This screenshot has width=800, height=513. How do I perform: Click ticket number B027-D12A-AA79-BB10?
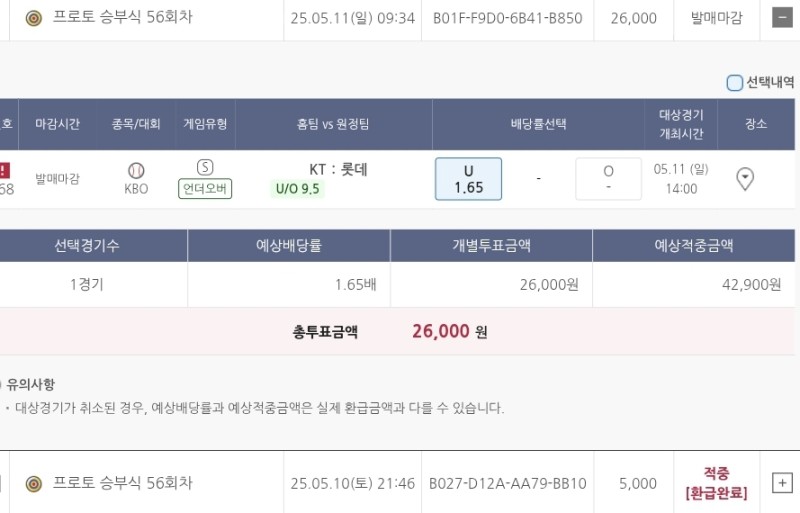(x=507, y=484)
